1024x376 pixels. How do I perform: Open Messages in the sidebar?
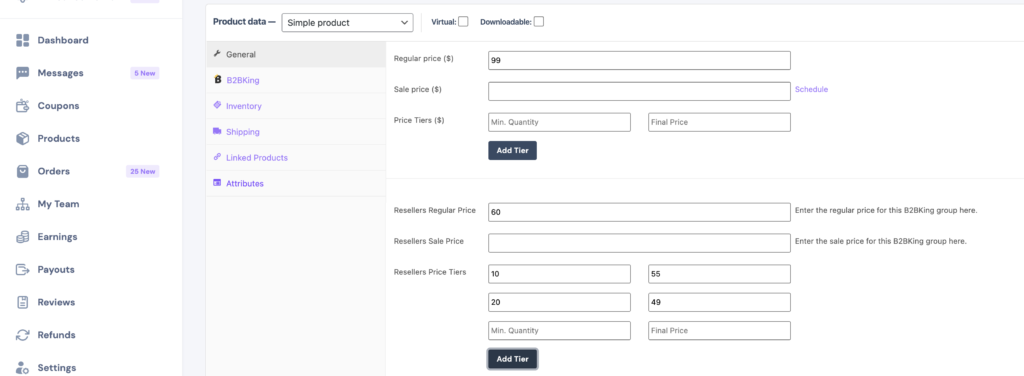pyautogui.click(x=61, y=73)
